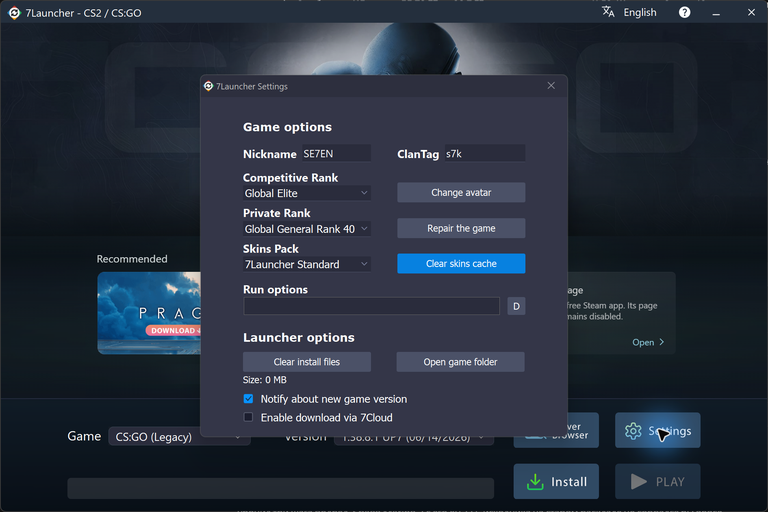
Task: Click the 7Launcher logo in title bar
Action: click(x=14, y=13)
